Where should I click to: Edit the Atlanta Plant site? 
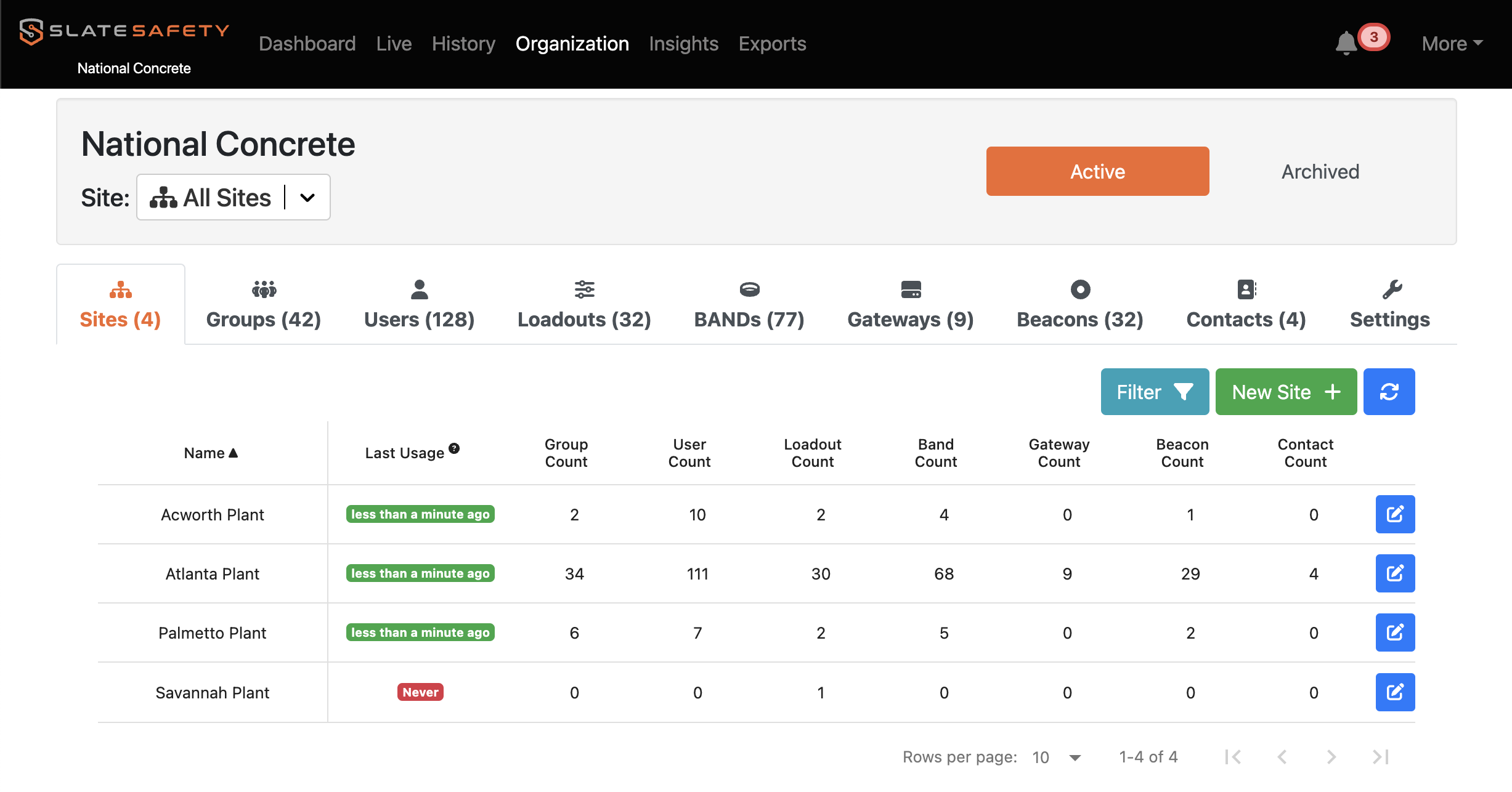tap(1395, 573)
